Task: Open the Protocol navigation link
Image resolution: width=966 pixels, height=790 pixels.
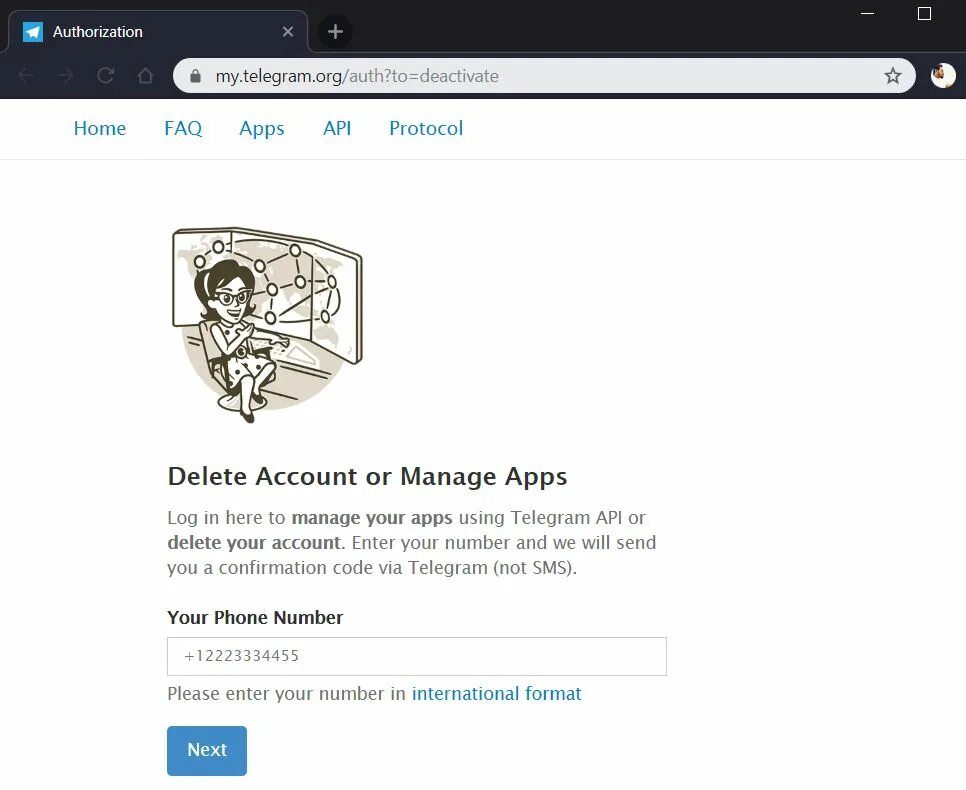Action: click(x=426, y=128)
